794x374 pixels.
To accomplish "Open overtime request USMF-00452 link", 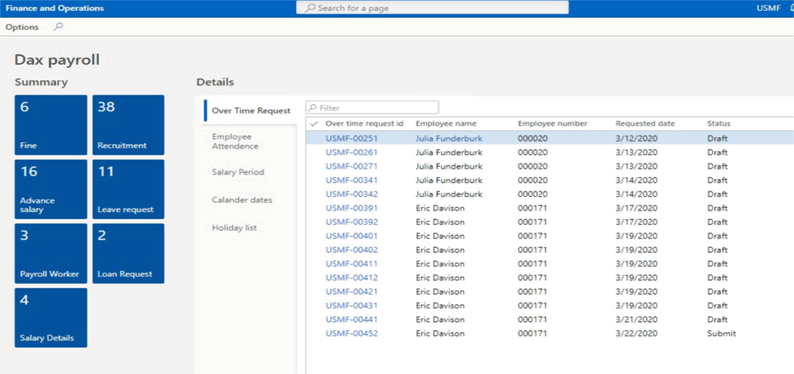I will (351, 334).
